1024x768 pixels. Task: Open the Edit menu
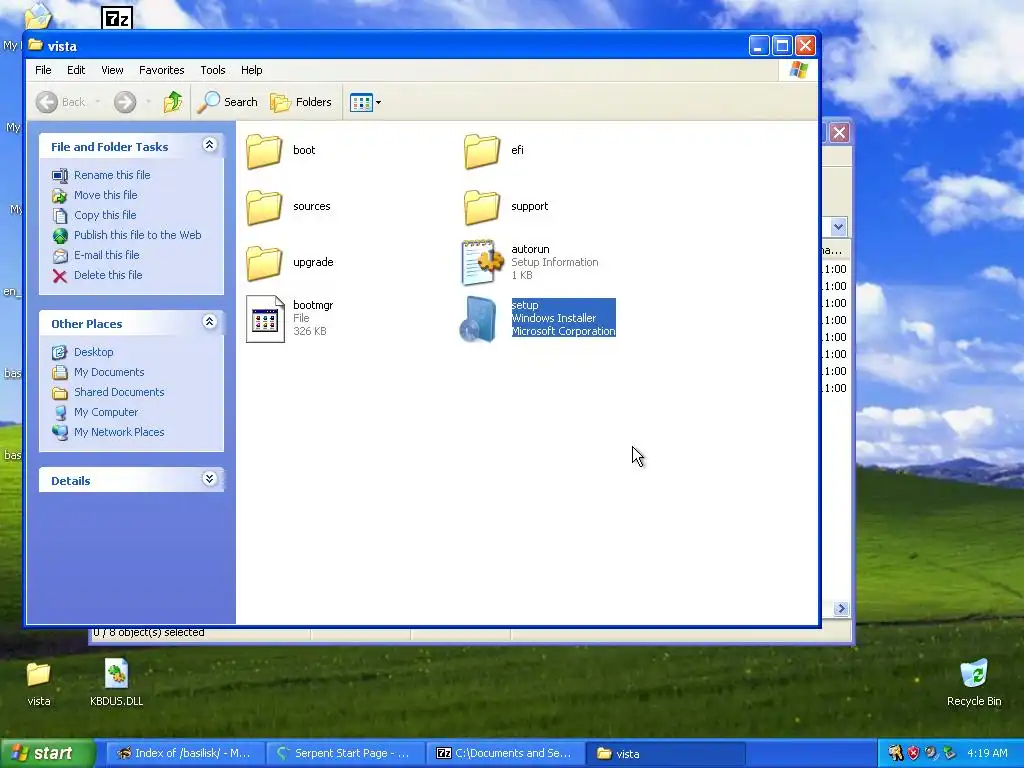coord(76,70)
